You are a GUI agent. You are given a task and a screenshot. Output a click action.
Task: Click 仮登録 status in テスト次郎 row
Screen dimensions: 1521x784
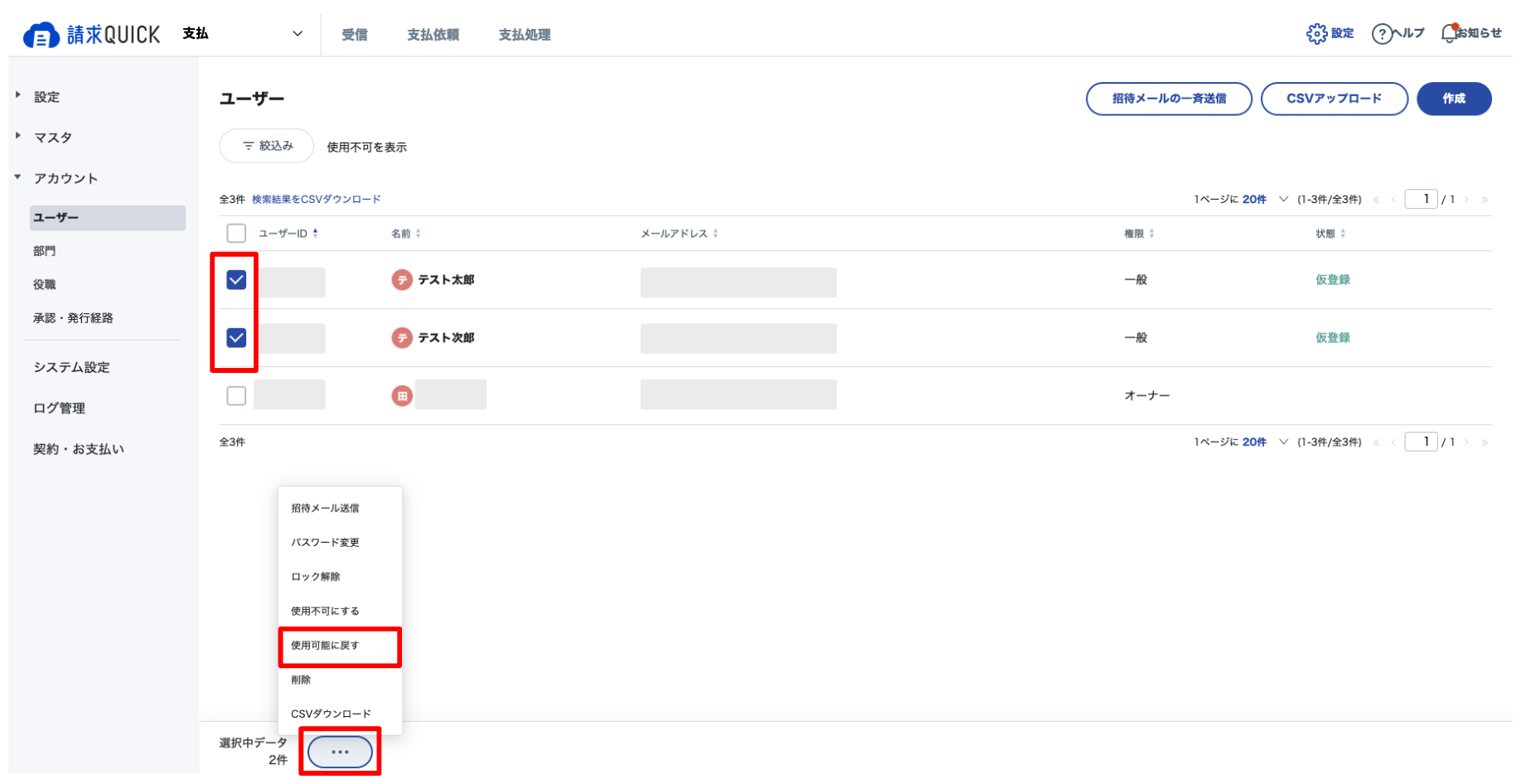[1333, 338]
